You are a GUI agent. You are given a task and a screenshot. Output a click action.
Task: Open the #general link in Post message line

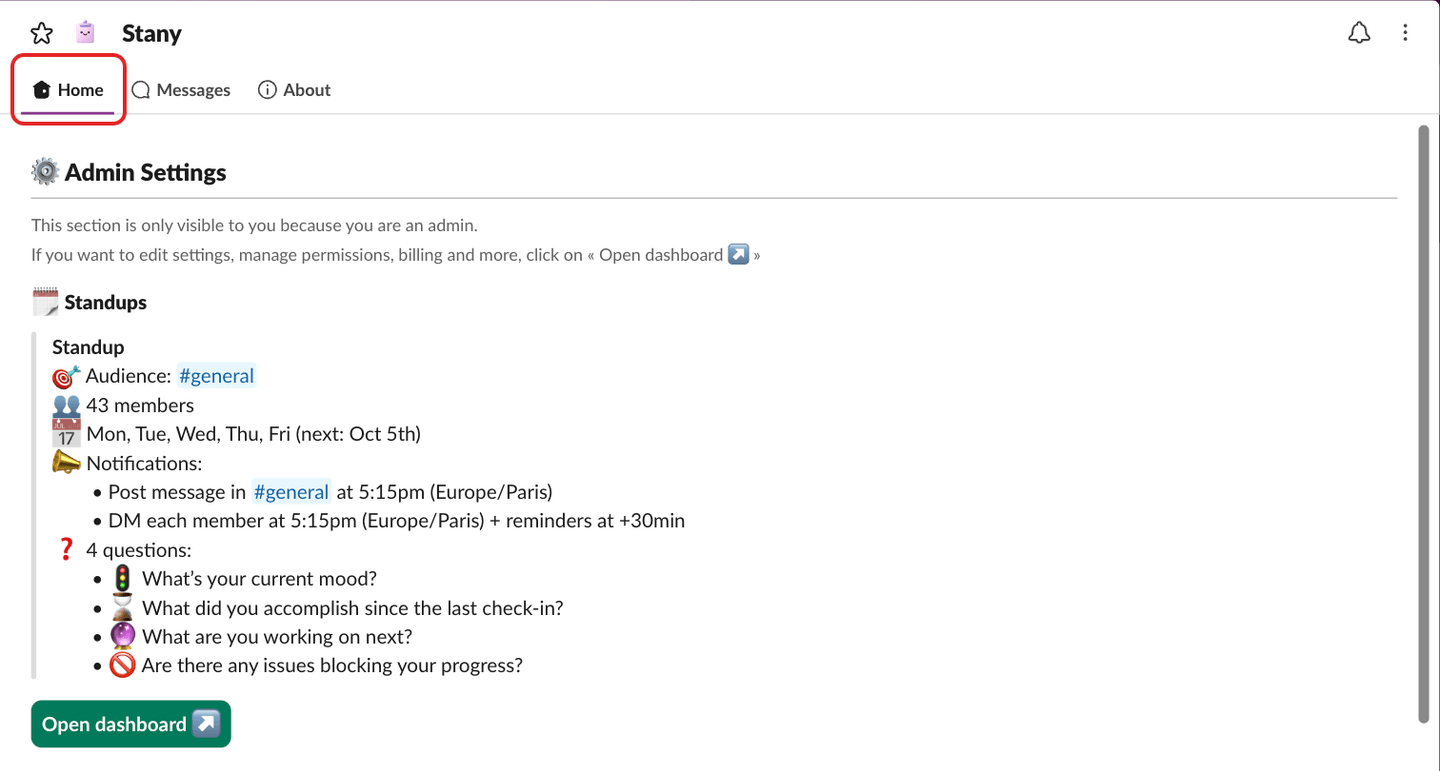[291, 492]
